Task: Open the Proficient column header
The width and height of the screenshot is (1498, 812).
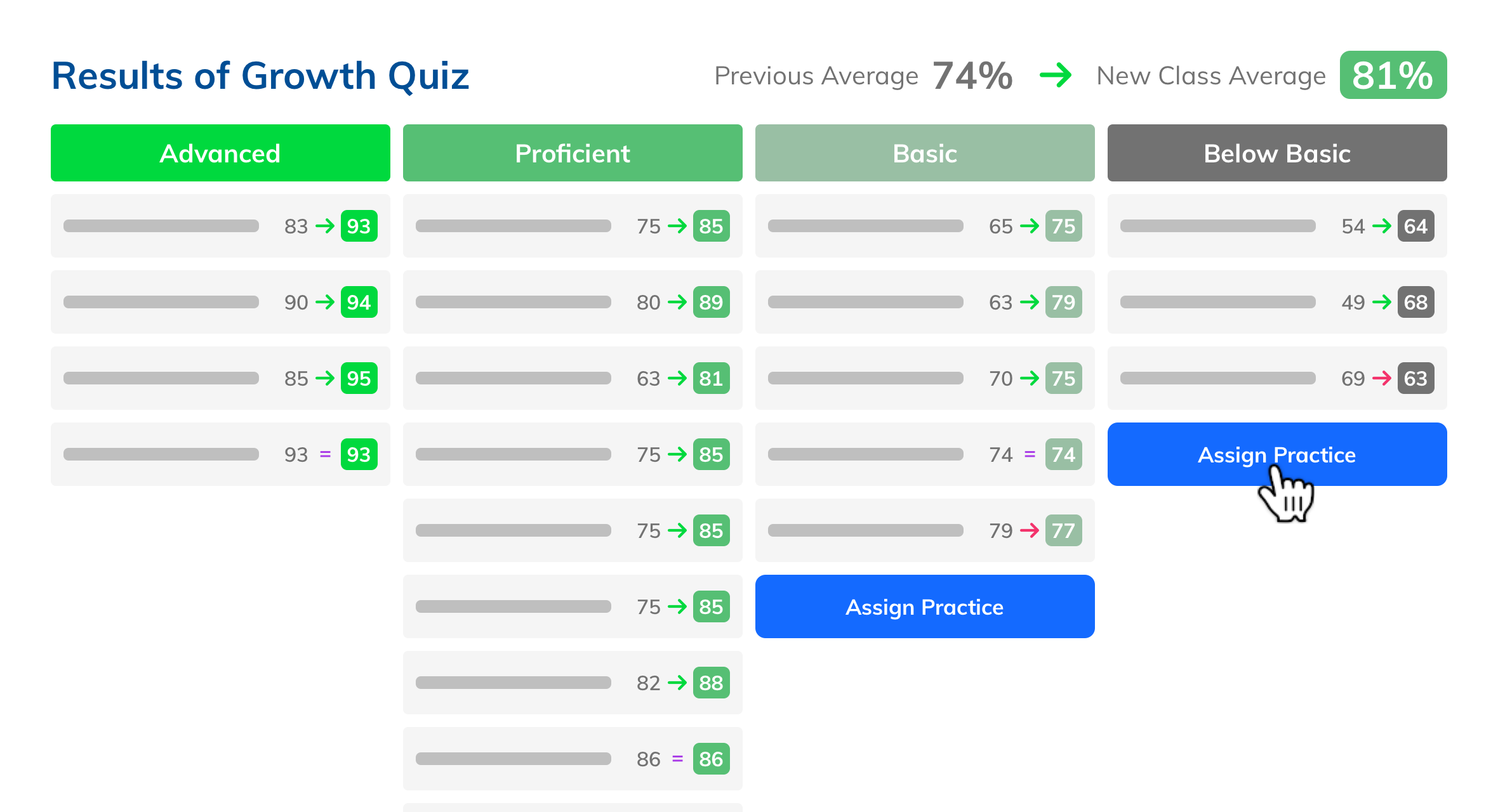Action: [572, 153]
